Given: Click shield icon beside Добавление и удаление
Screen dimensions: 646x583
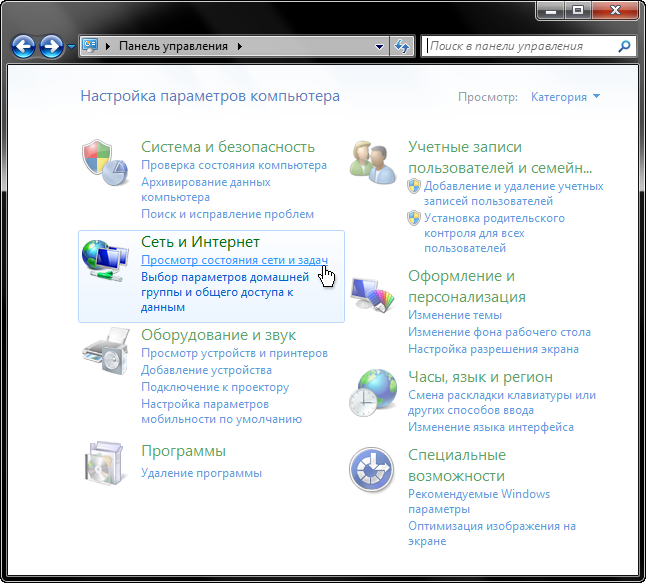Looking at the screenshot, I should point(414,186).
